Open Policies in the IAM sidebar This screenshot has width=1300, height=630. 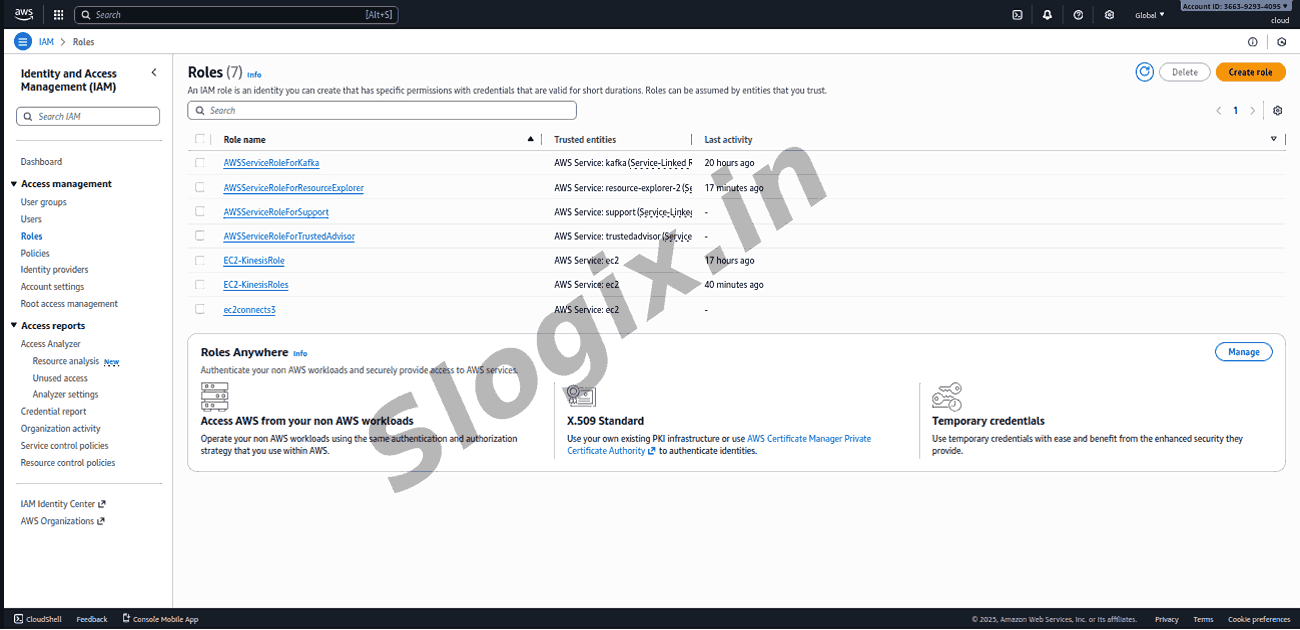tap(35, 253)
